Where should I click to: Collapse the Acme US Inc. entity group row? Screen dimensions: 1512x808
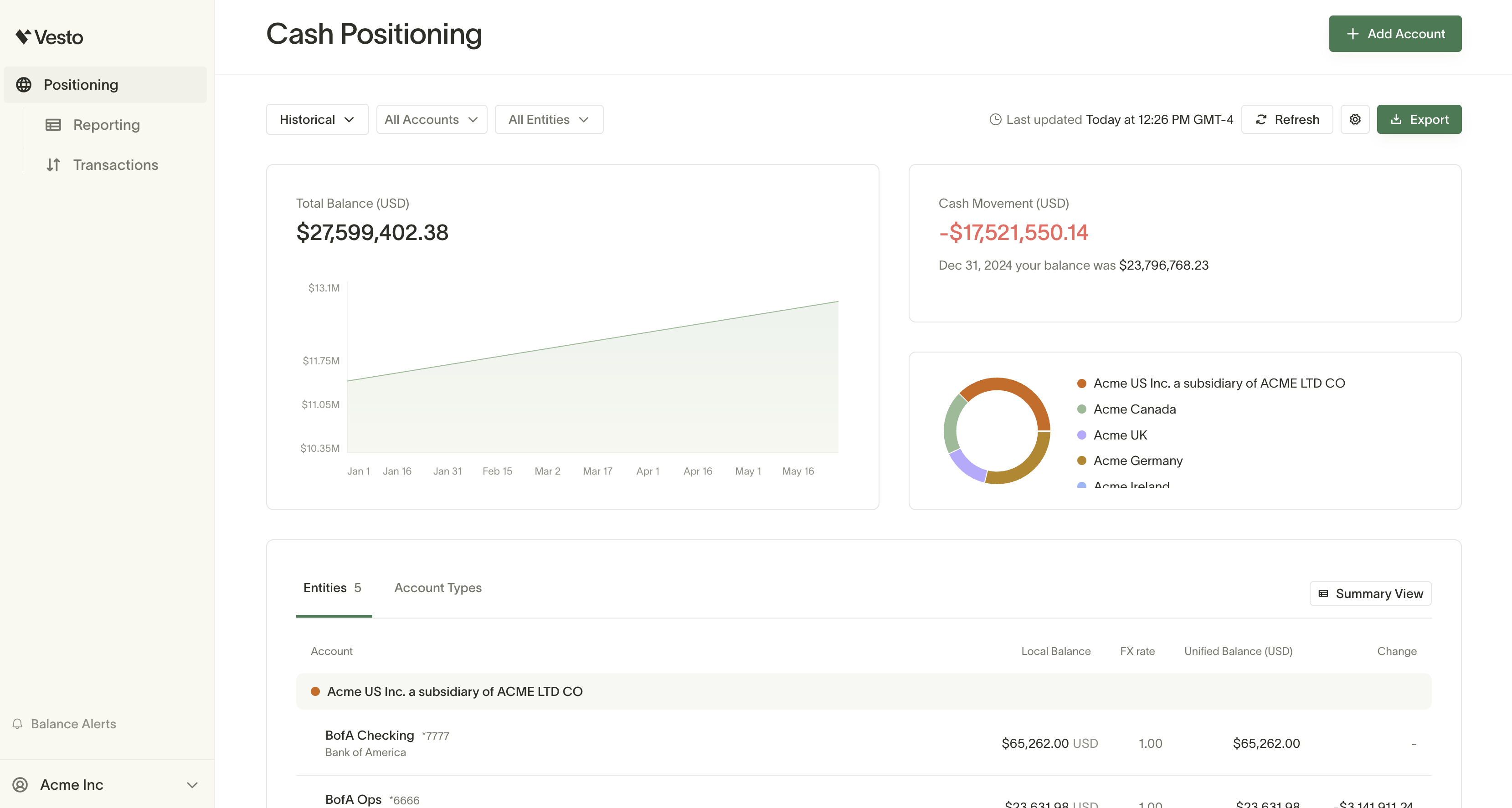(864, 691)
